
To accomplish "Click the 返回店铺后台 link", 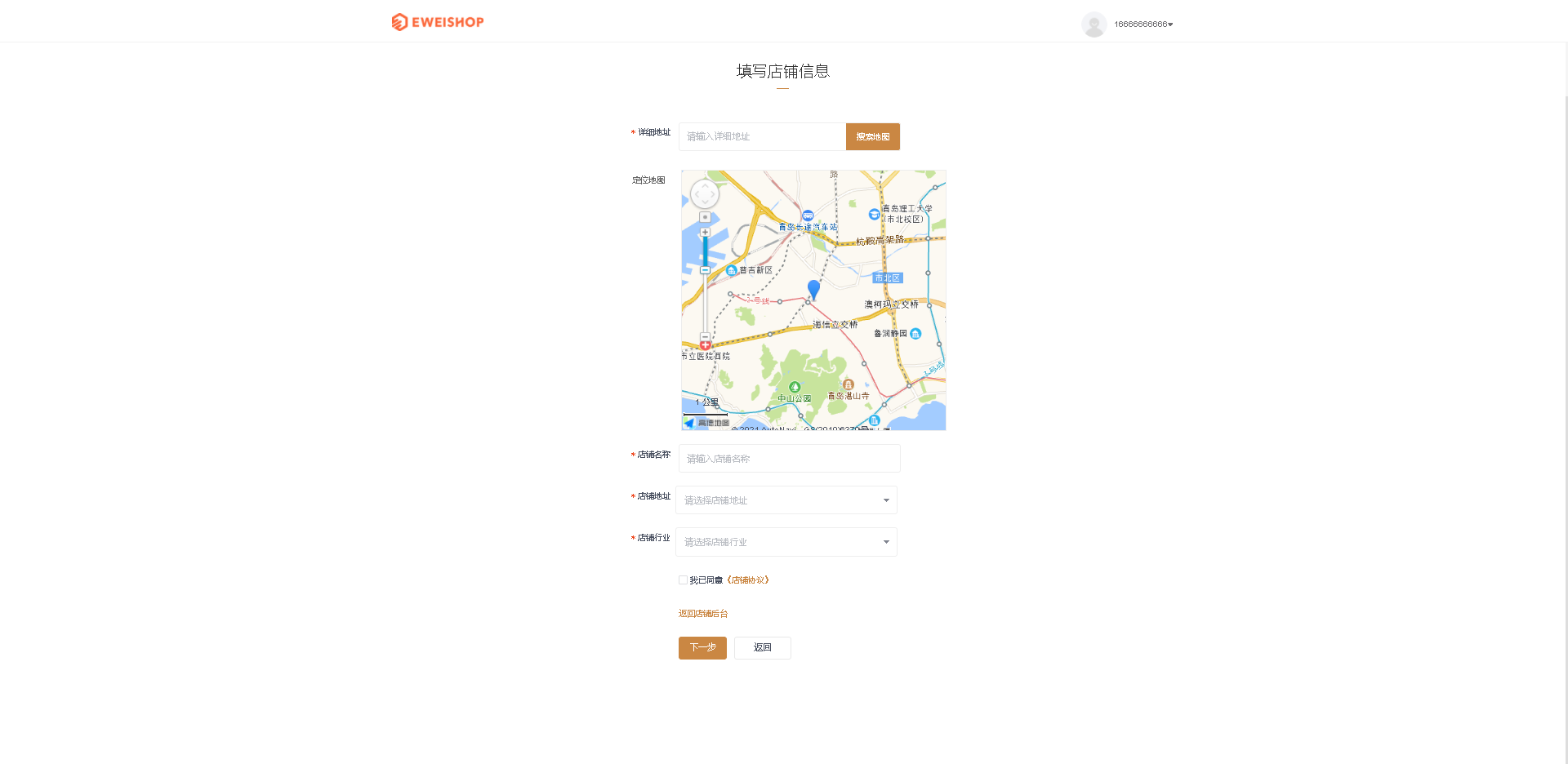I will pyautogui.click(x=703, y=614).
